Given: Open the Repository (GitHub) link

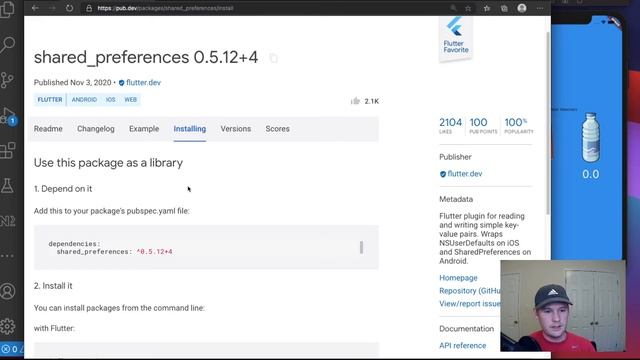Looking at the screenshot, I should tap(470, 291).
